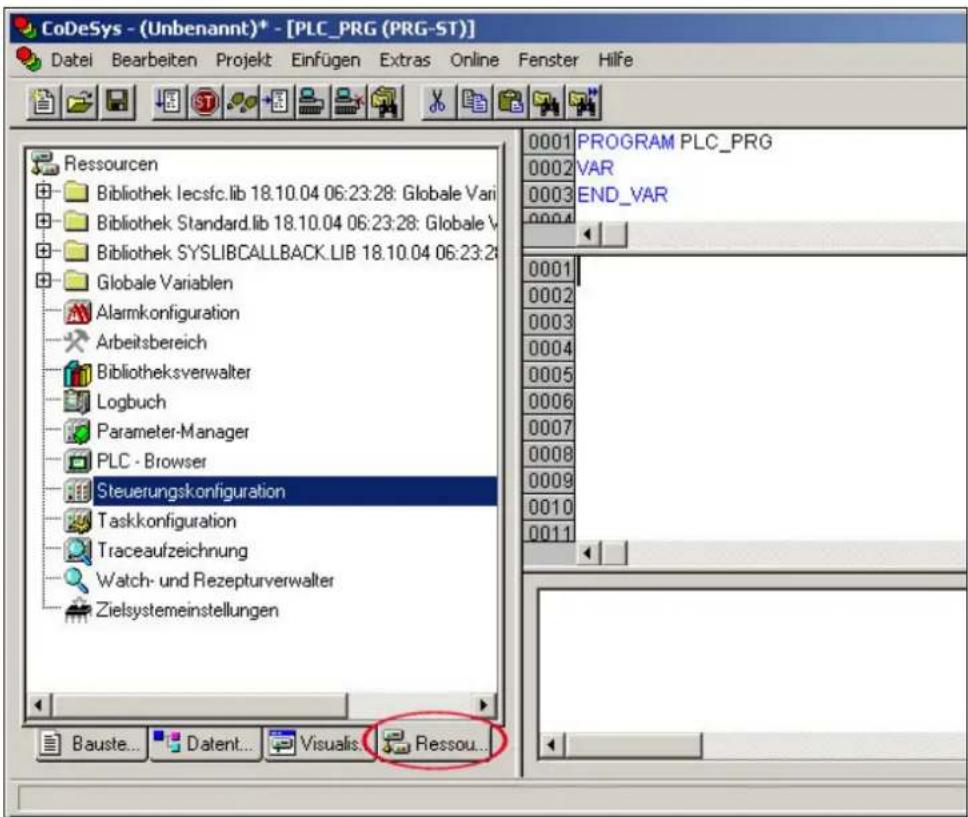
Task: Save project using the floppy disk icon
Action: 118,101
